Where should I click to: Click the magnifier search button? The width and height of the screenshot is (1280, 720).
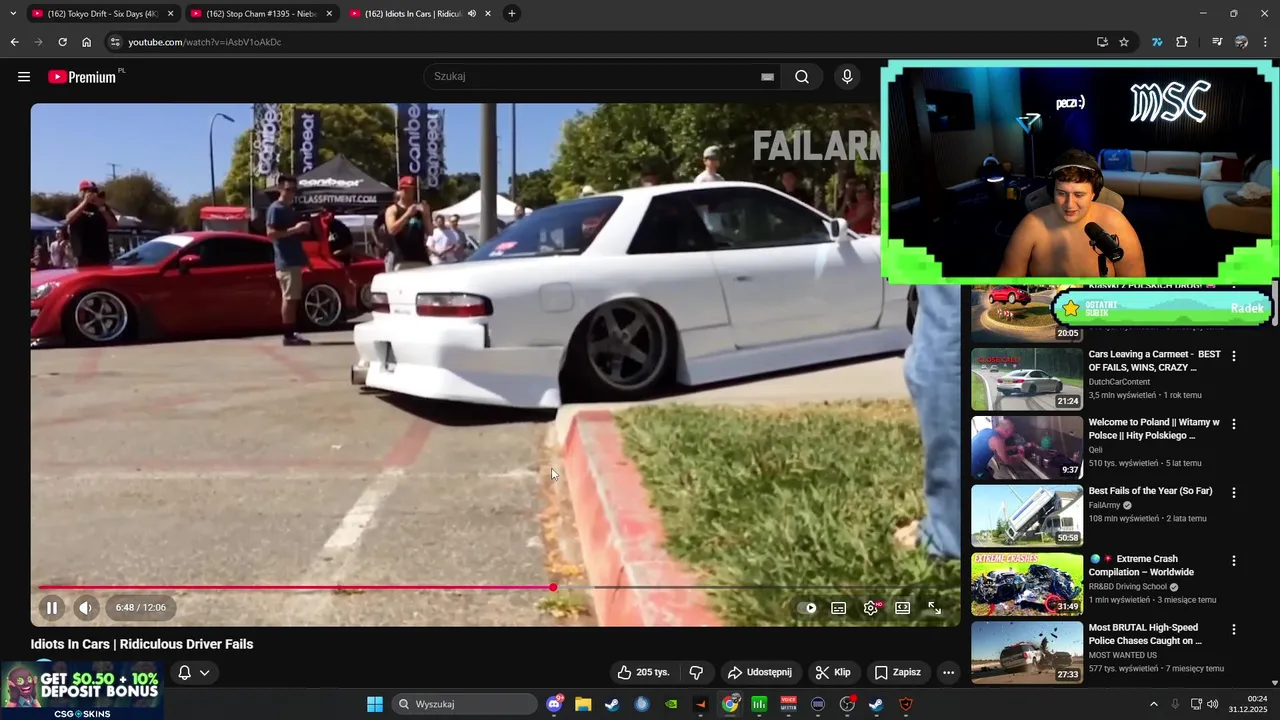click(802, 77)
